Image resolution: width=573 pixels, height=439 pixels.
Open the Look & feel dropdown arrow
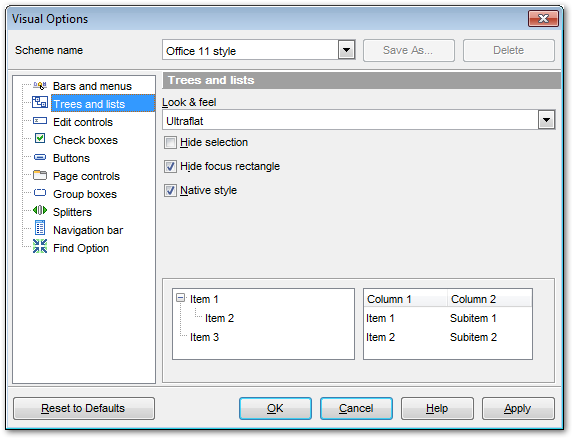[546, 120]
